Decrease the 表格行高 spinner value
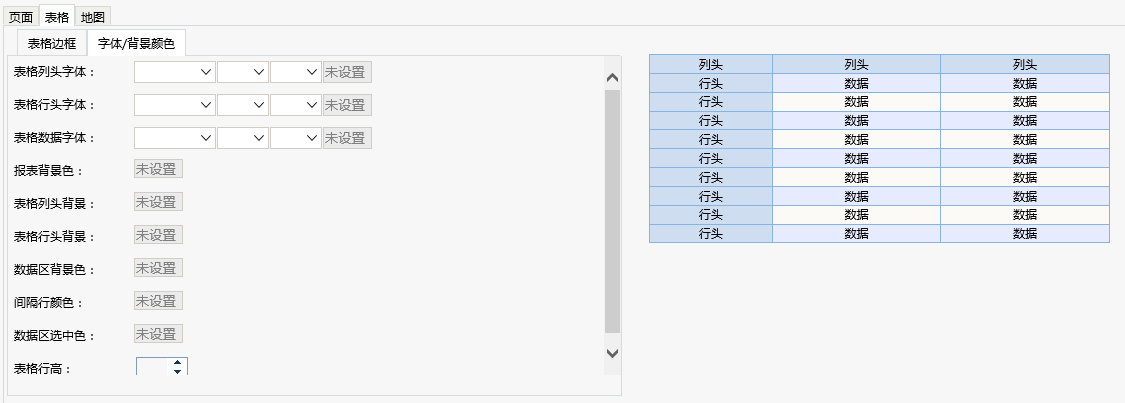 177,371
